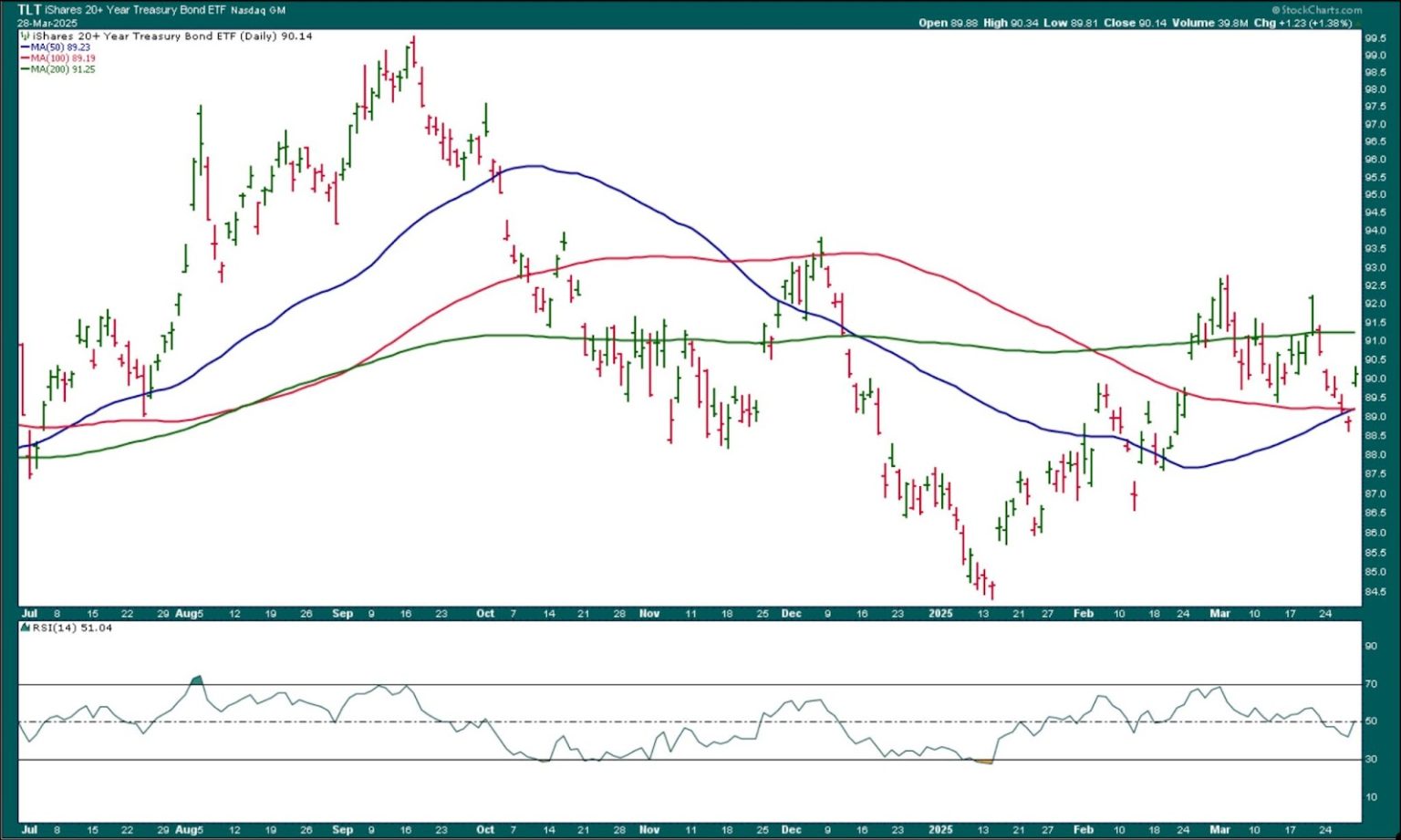Screen dimensions: 1401x840
Task: Click the green MA(200) legend line swatch
Action: click(x=25, y=69)
